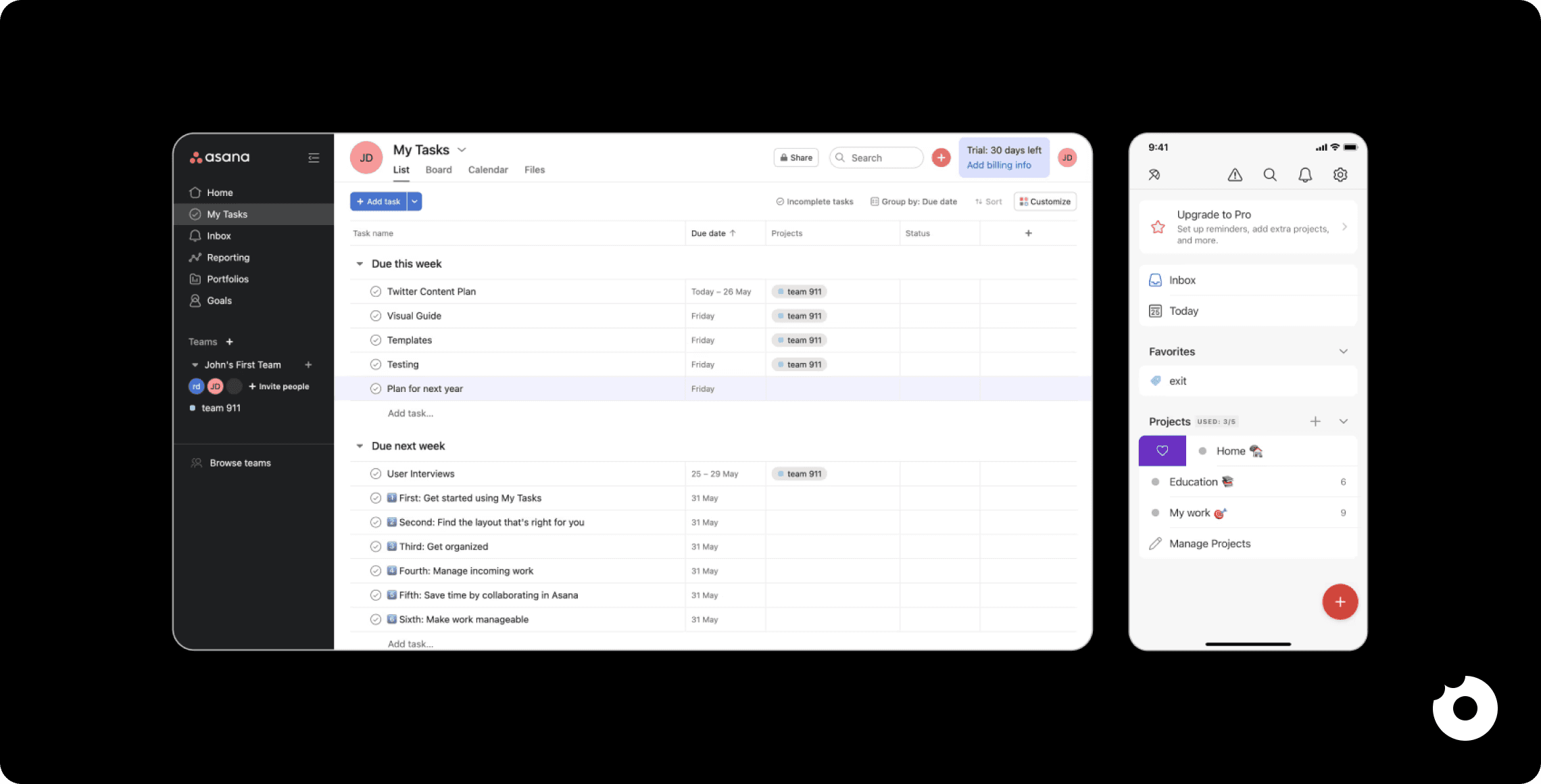The image size is (1541, 784).
Task: Click the Add billing info link
Action: [999, 165]
